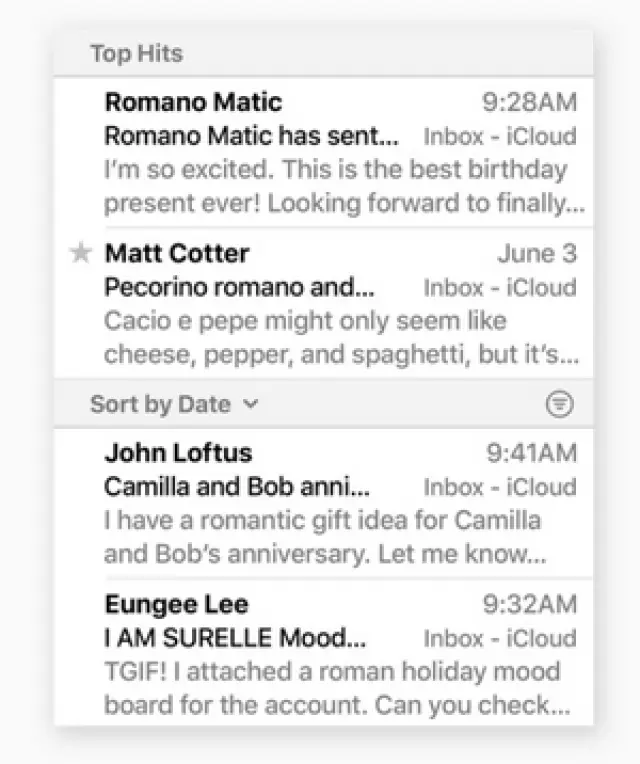Open Matt Cotter's message

(x=177, y=253)
